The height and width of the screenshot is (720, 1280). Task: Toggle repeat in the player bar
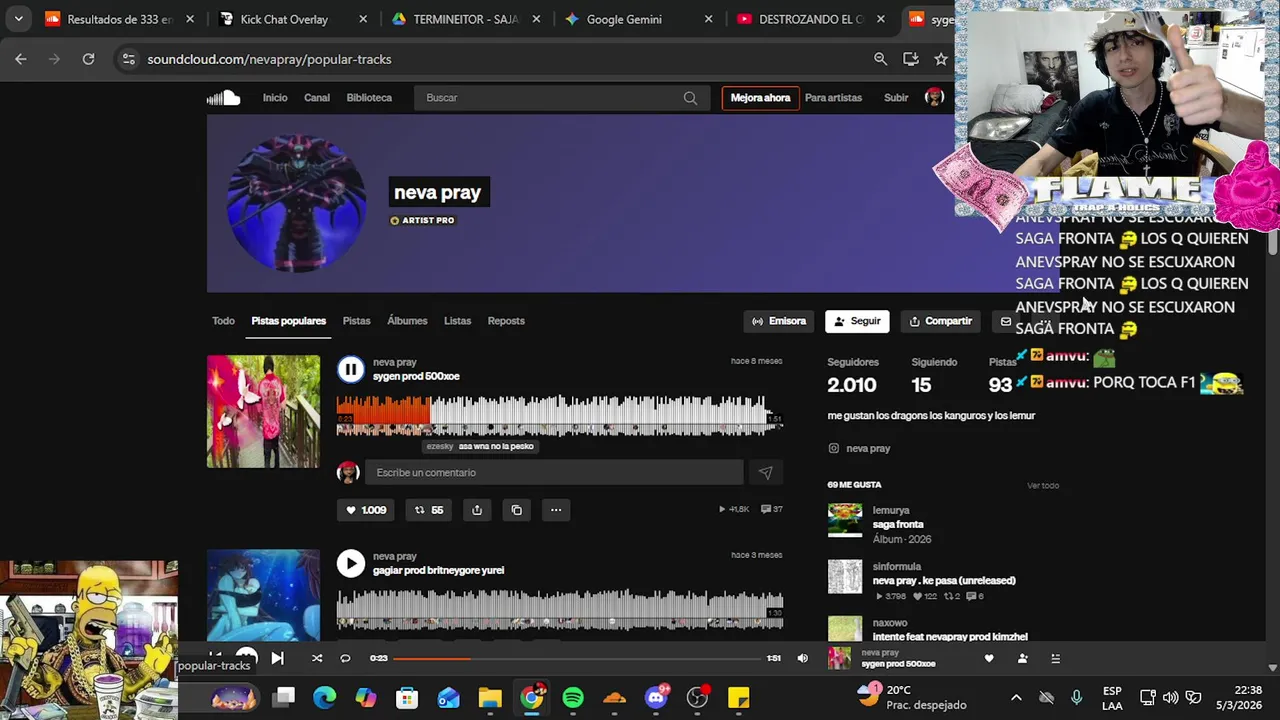(x=345, y=658)
